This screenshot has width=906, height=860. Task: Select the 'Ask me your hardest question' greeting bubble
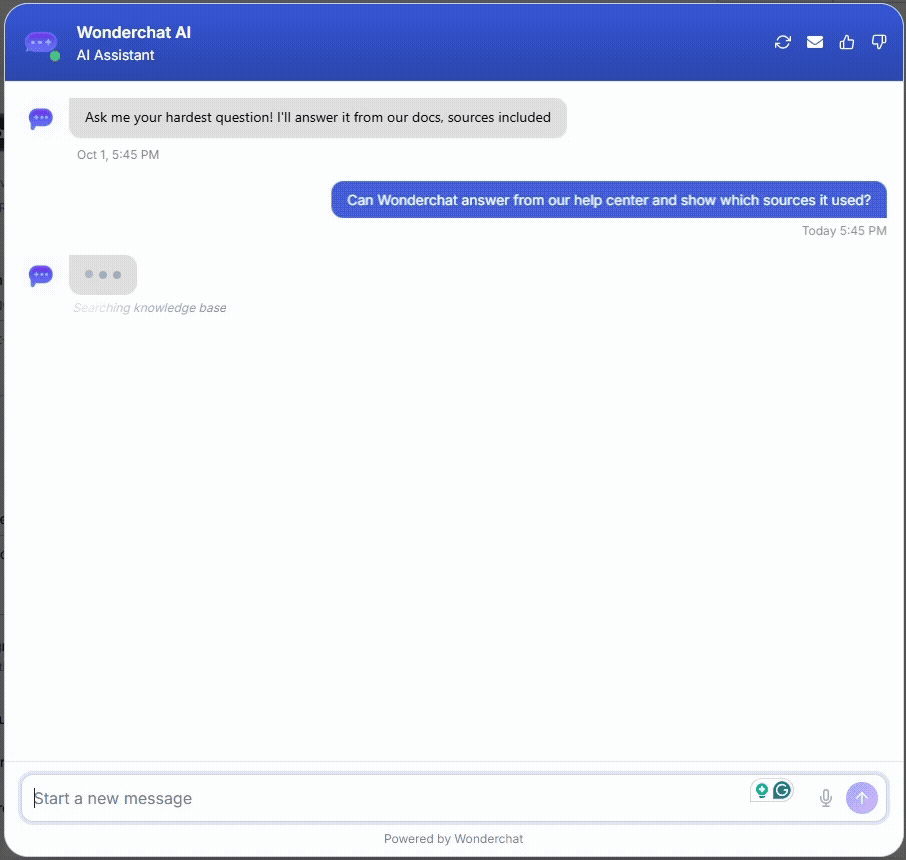pyautogui.click(x=318, y=118)
